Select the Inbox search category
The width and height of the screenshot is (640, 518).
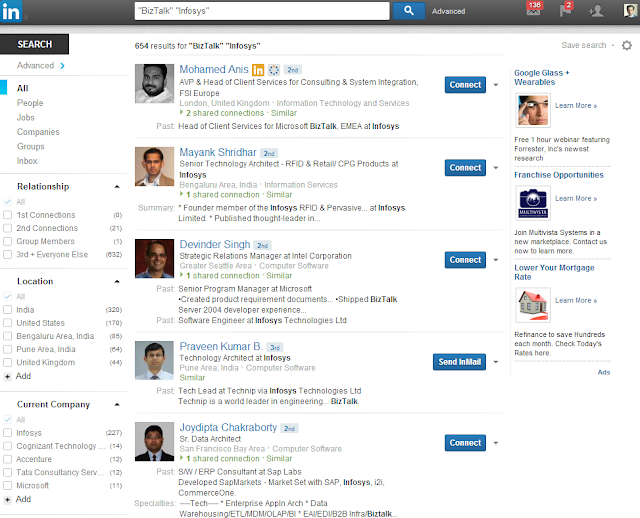27,161
